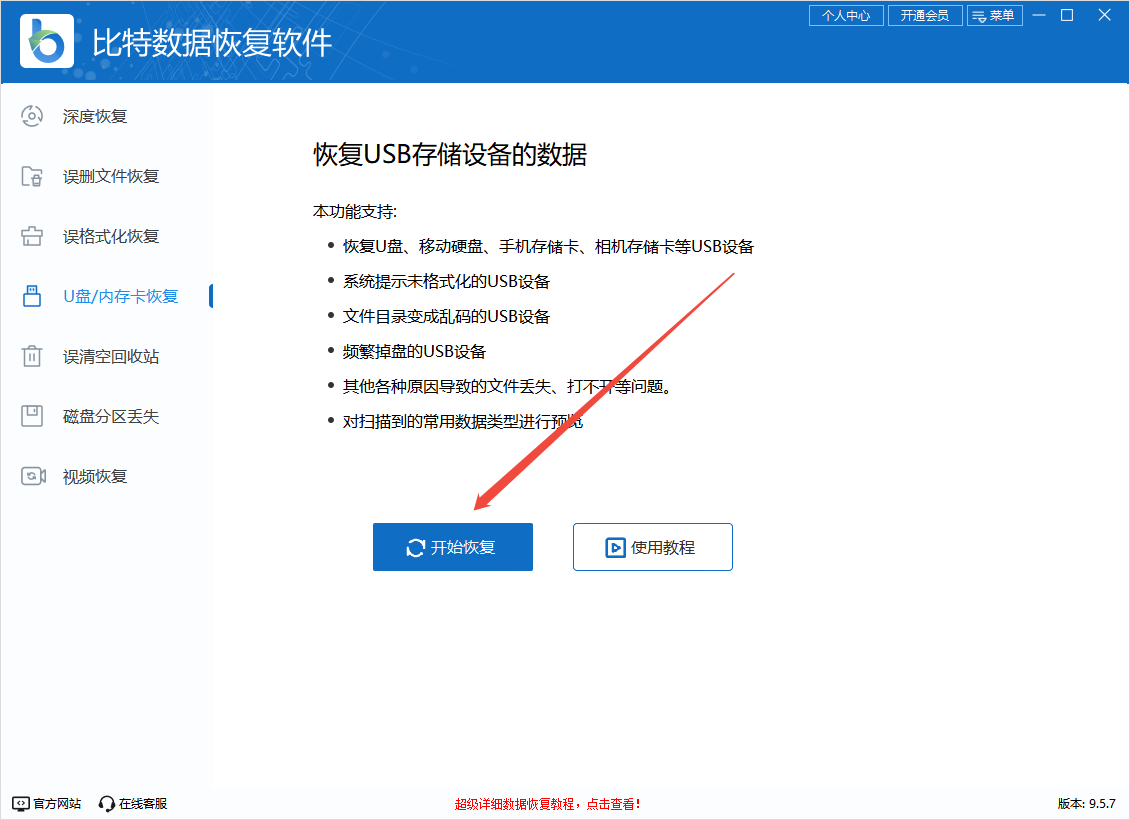Viewport: 1130px width, 820px height.
Task: Select the 误删文件恢复 folder icon
Action: (32, 176)
